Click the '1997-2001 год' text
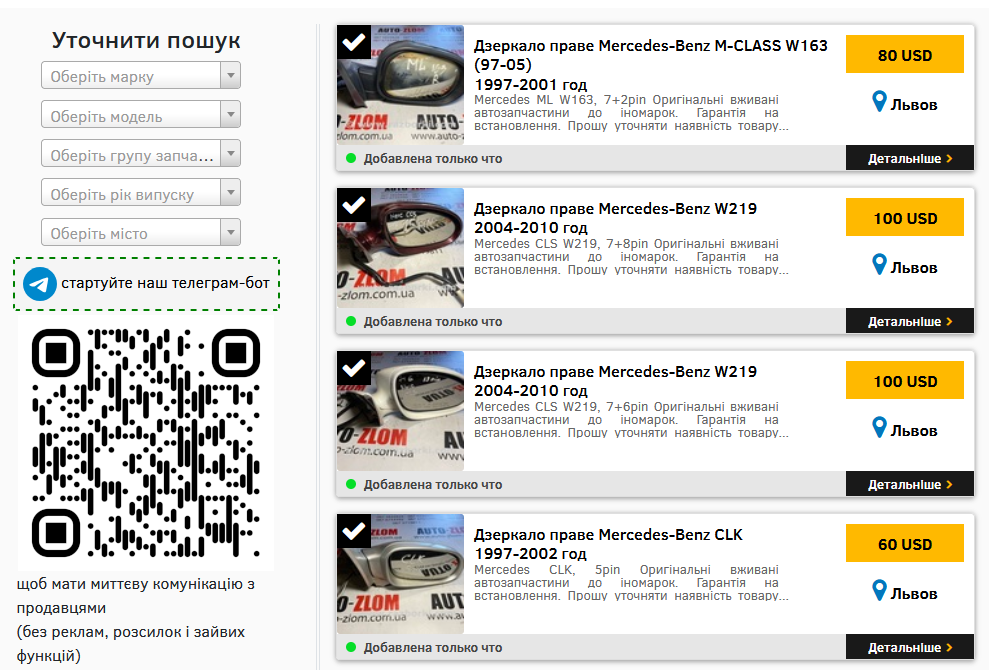 [x=530, y=85]
